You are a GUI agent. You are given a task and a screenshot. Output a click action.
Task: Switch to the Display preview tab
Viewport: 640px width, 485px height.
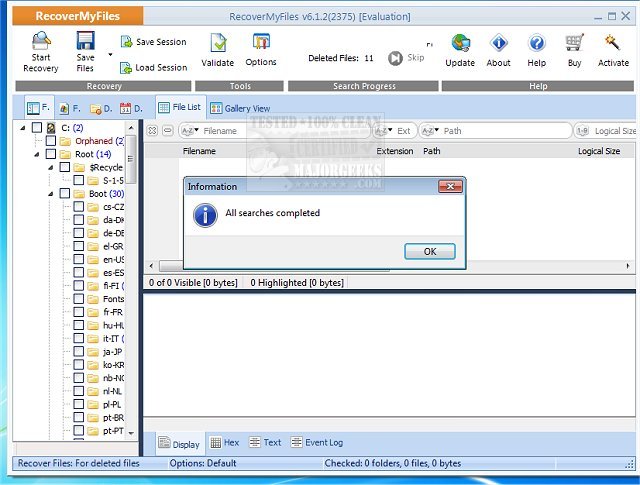[179, 444]
